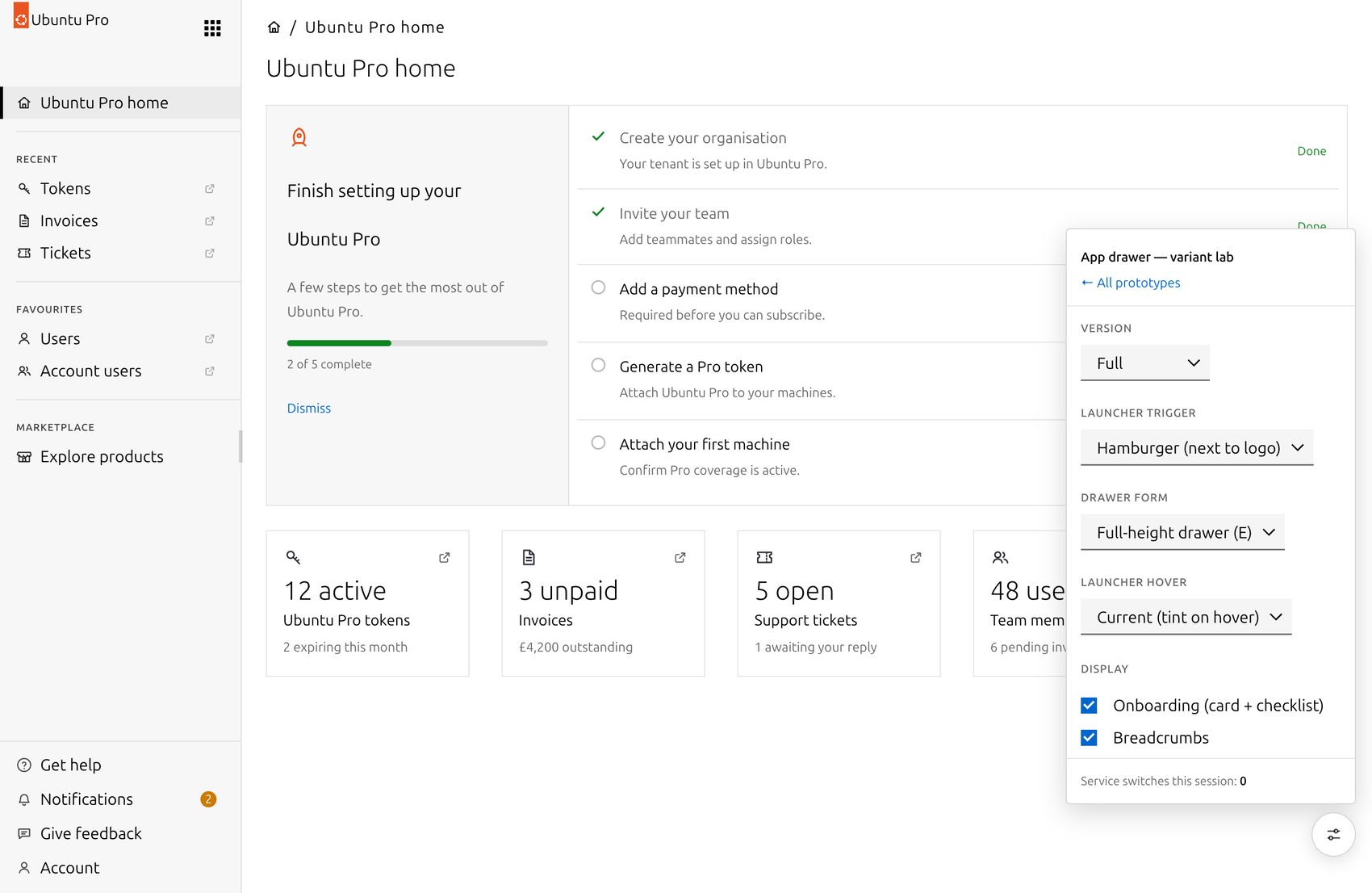Click Ubuntu Pro home in breadcrumb
This screenshot has height=893, width=1372.
pos(374,27)
